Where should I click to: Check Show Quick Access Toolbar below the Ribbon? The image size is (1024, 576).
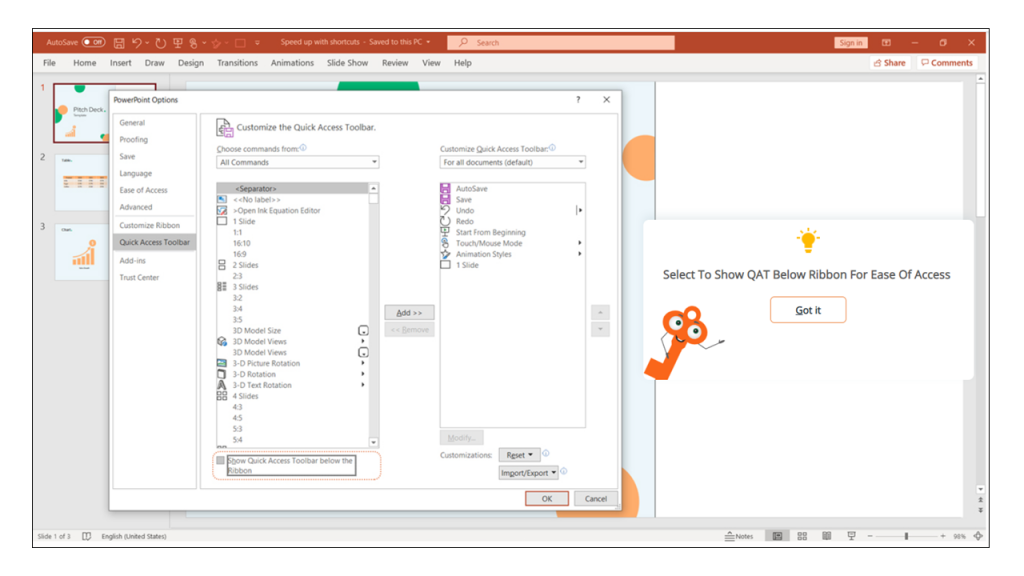[222, 461]
